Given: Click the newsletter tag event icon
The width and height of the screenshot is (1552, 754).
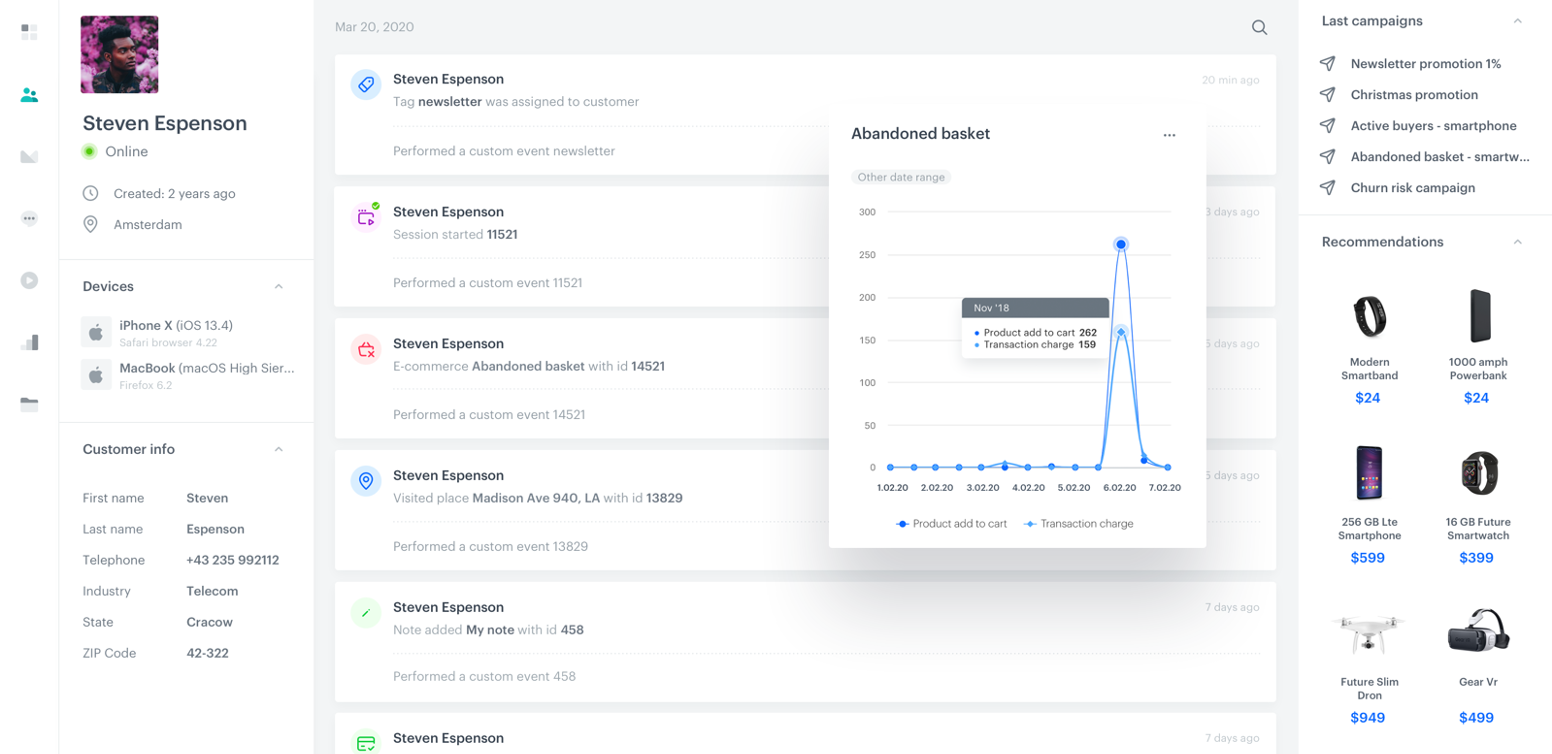Looking at the screenshot, I should coord(366,85).
